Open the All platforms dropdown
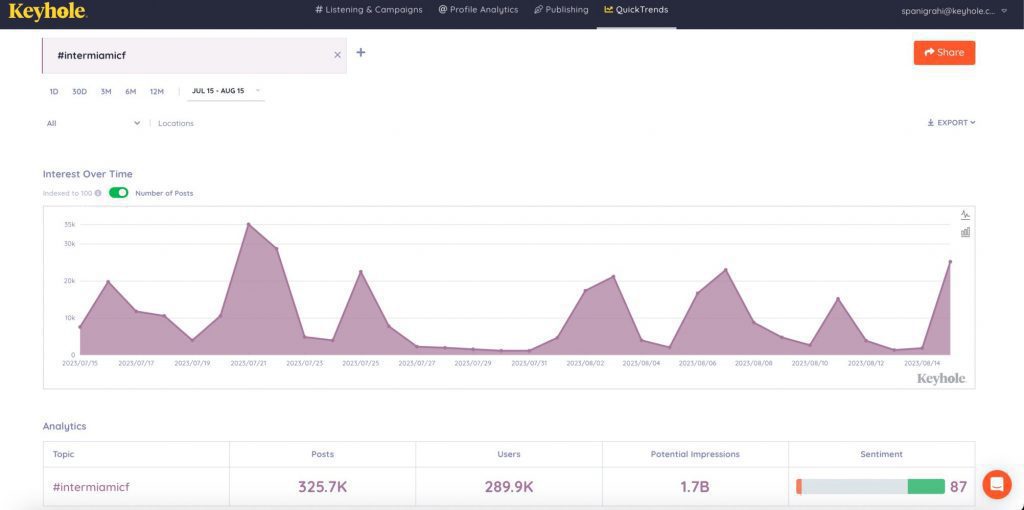 point(93,123)
